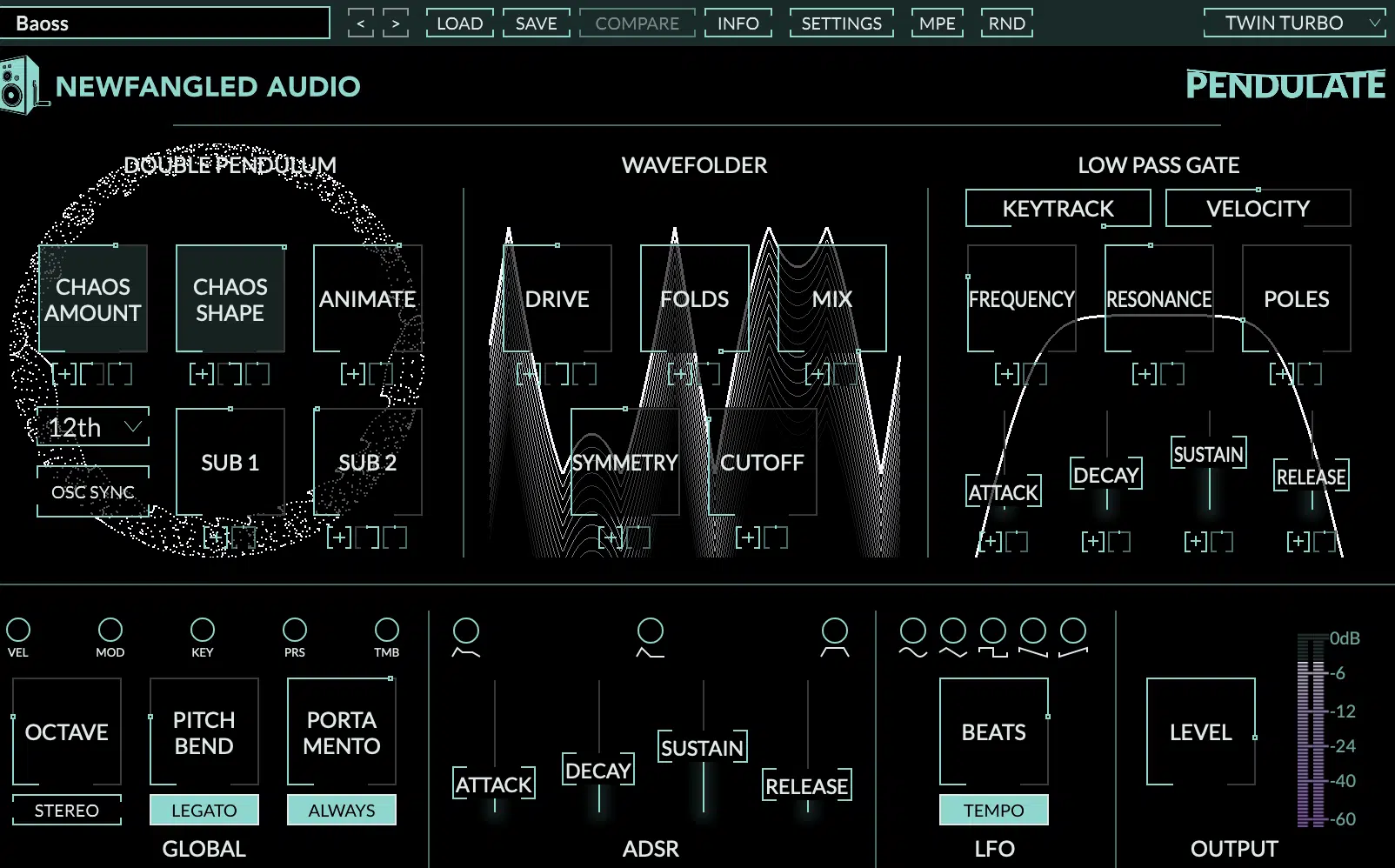Click the OCTAVE control box

click(67, 731)
